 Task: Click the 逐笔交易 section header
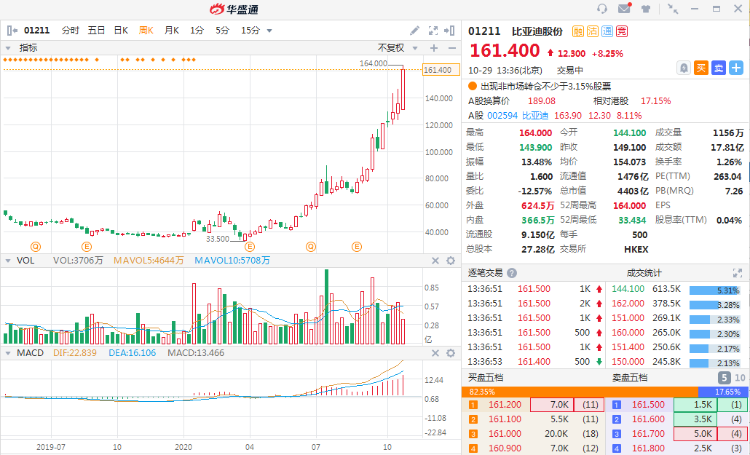[485, 273]
